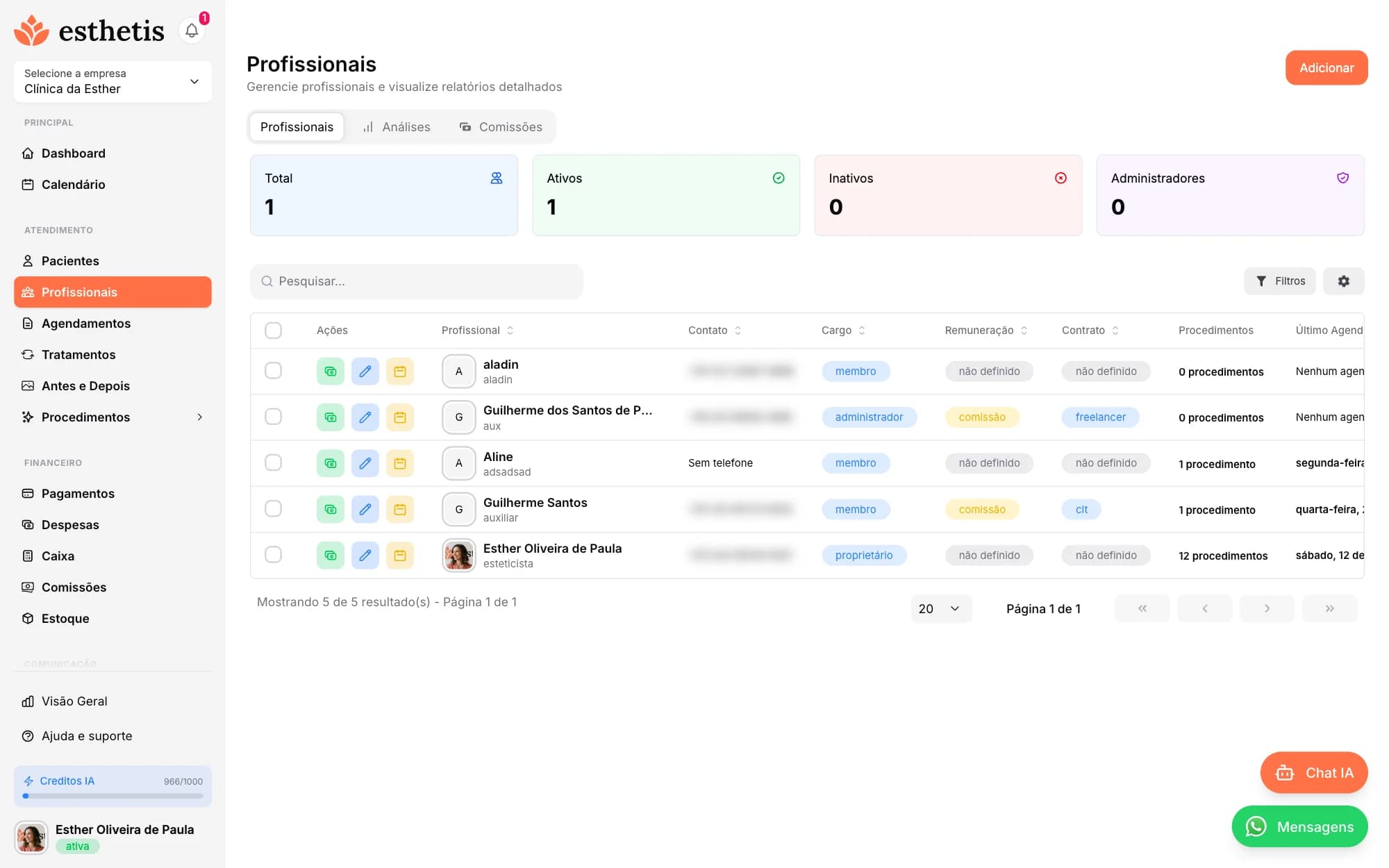This screenshot has width=1389, height=868.
Task: Toggle the select-all checkbox in table header
Action: 274,331
